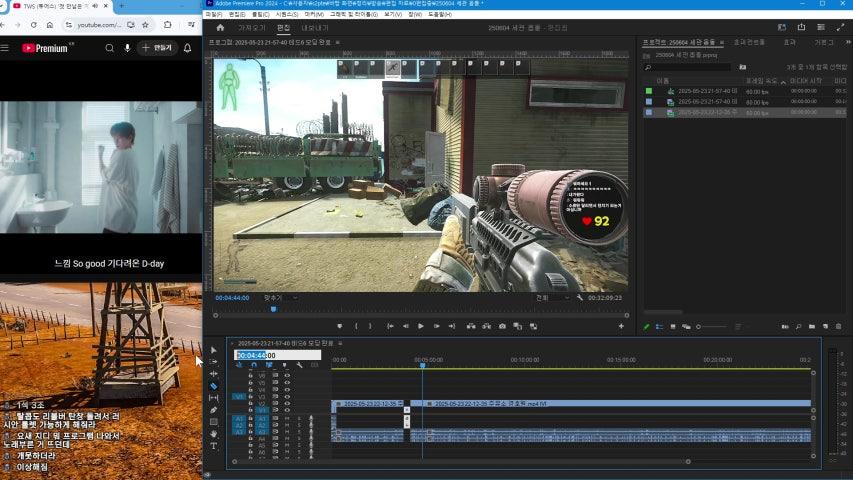
Task: Click YouTube Premium logo
Action: point(45,48)
